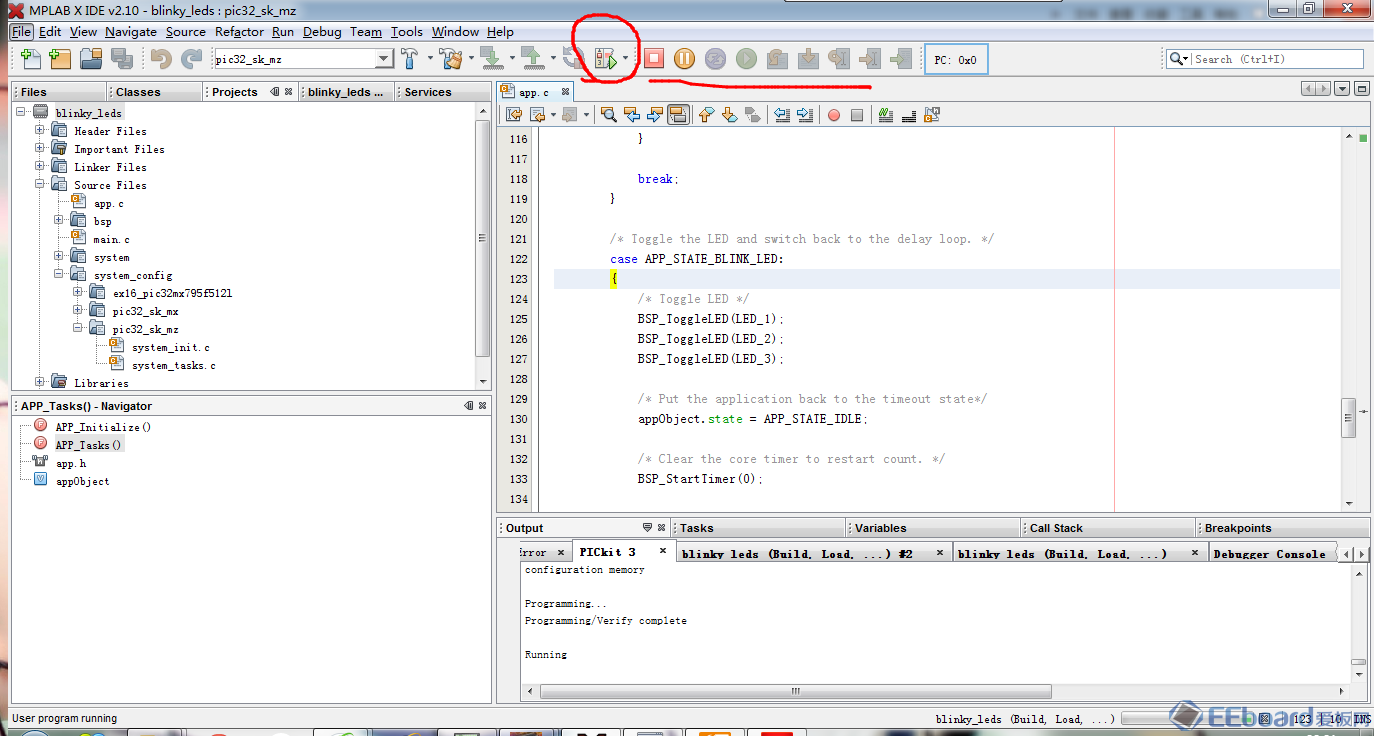Click the Step Into icon
1374x736 pixels.
pyautogui.click(x=808, y=59)
